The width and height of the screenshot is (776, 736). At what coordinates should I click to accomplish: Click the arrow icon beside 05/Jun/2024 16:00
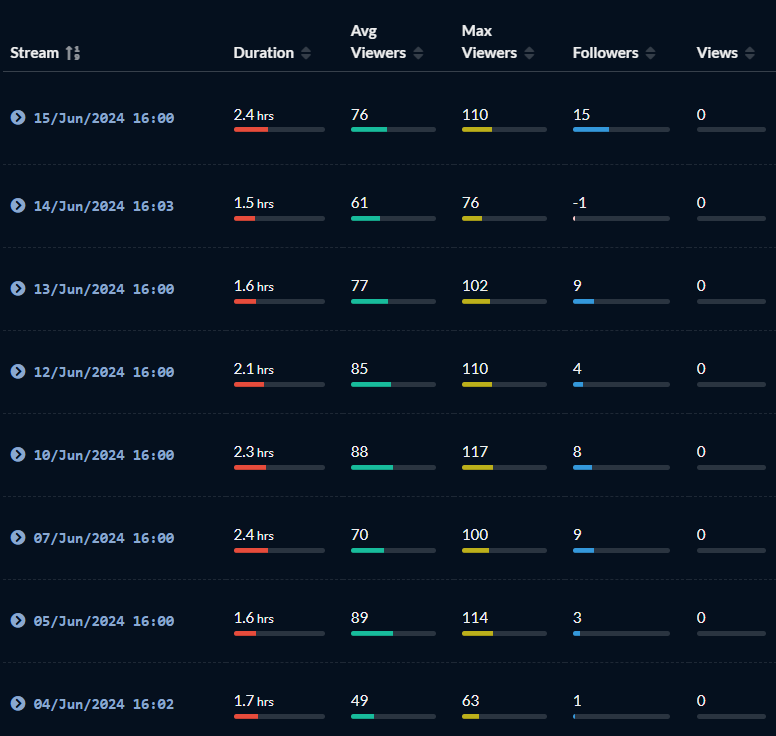pos(17,621)
